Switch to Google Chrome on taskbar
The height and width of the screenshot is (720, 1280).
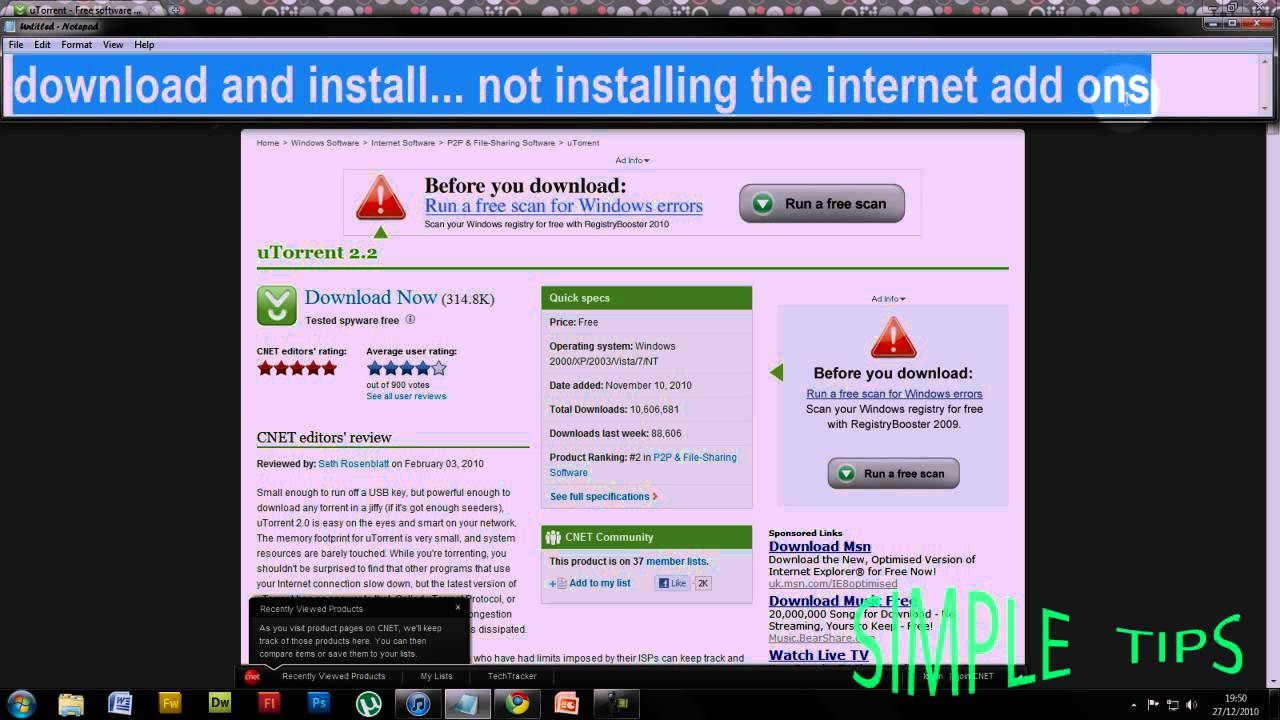click(517, 704)
